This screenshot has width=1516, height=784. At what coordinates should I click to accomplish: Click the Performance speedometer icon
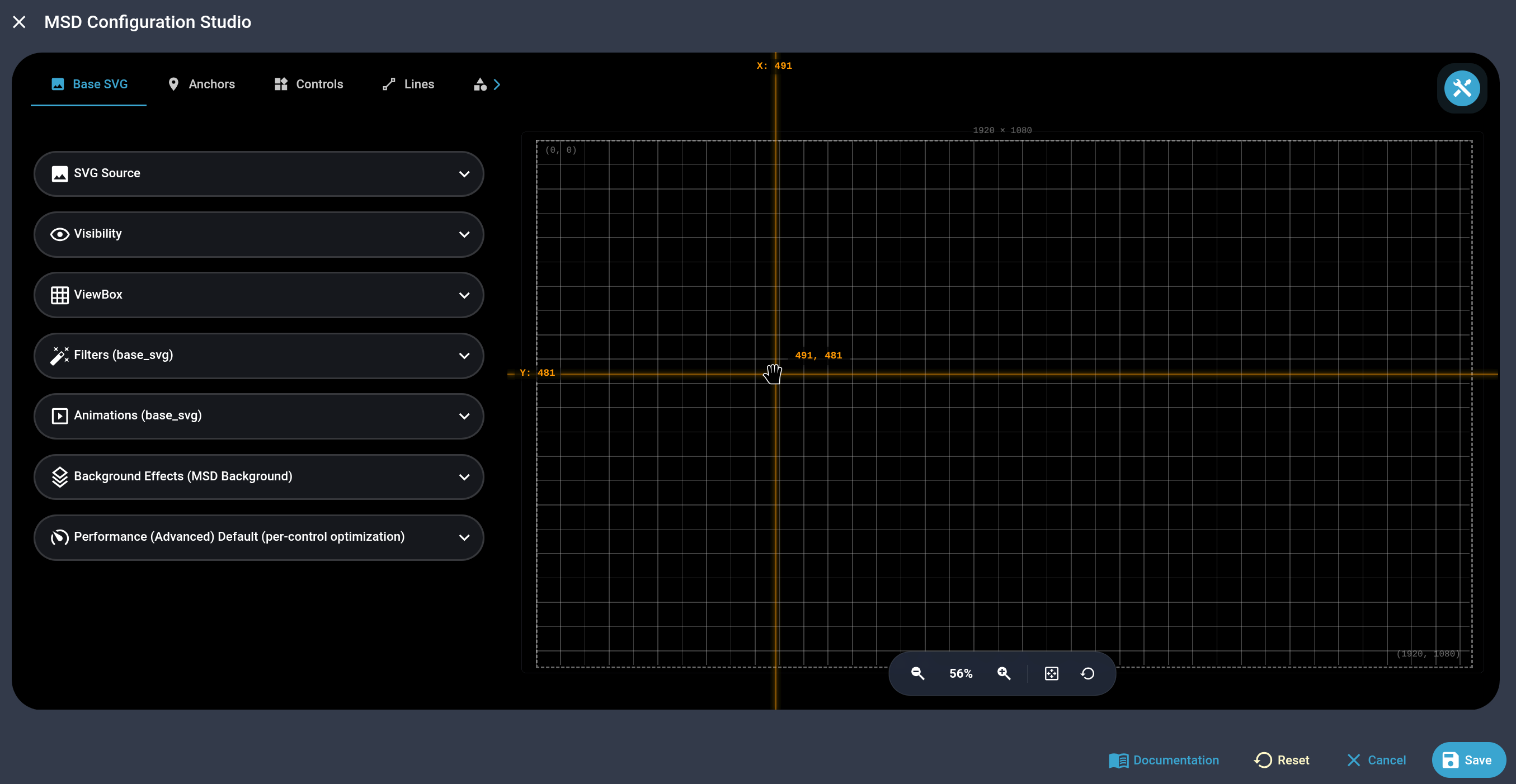coord(59,537)
